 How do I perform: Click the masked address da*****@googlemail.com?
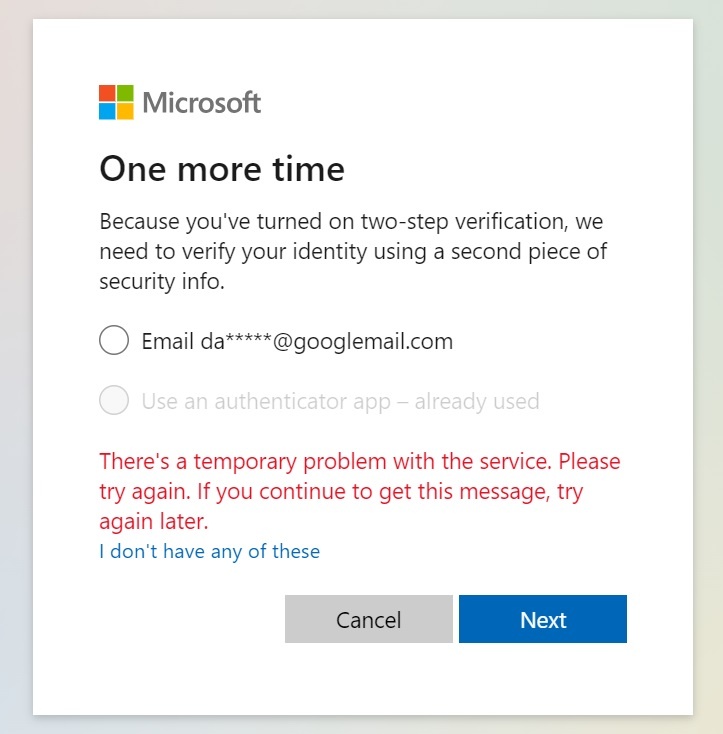326,341
